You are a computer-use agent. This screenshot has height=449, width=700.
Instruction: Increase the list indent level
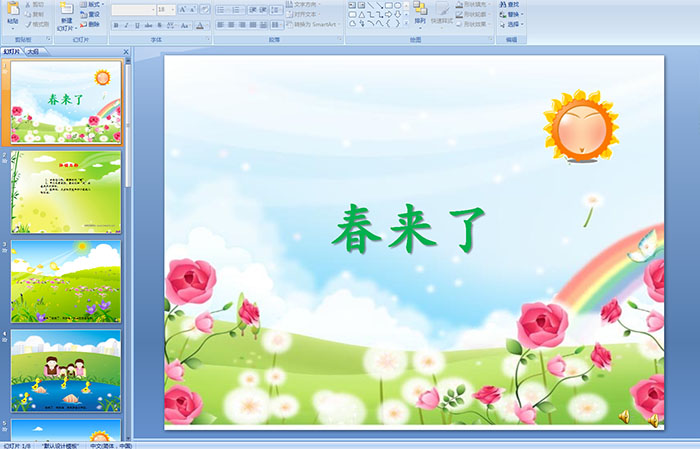click(x=263, y=10)
